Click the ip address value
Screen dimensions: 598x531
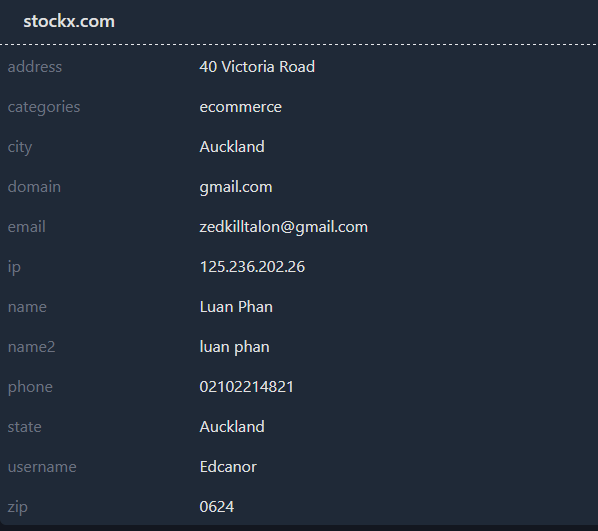point(252,267)
